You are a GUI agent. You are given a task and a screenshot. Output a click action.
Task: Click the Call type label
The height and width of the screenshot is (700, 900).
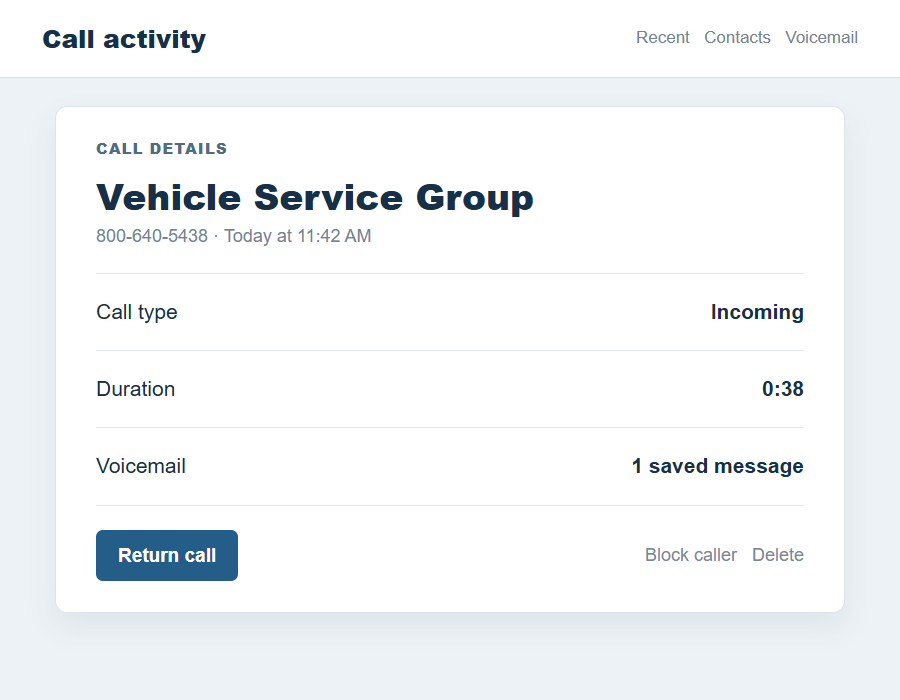(137, 312)
